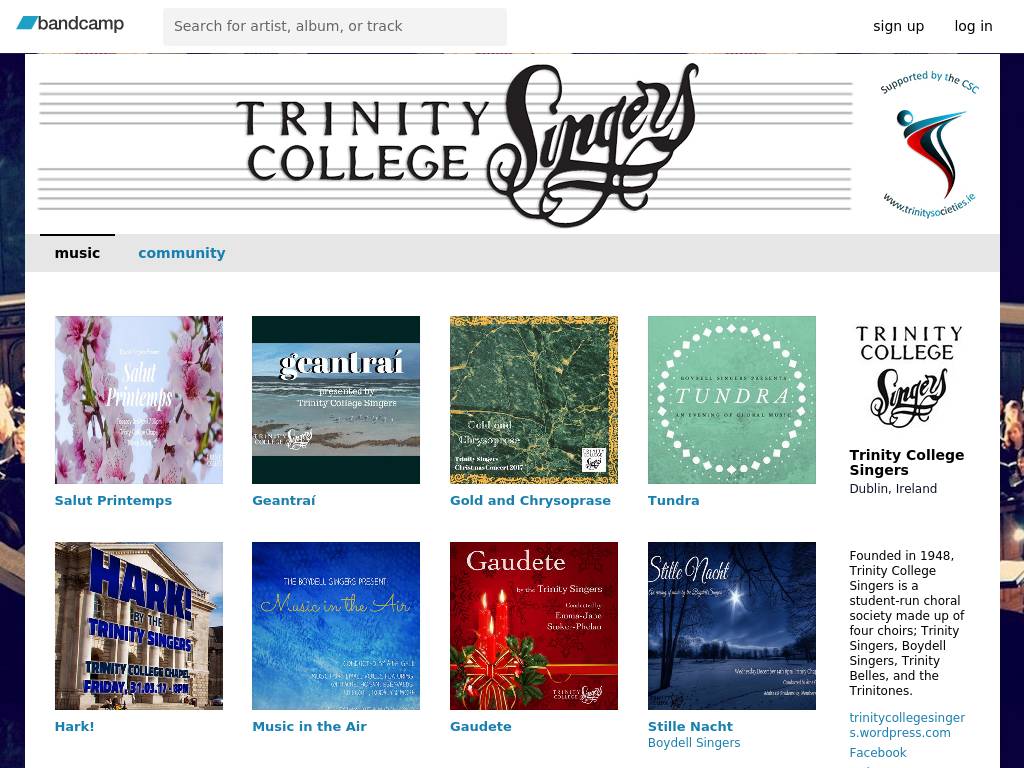1024x768 pixels.
Task: Click the CSC supported-by logo
Action: [929, 143]
